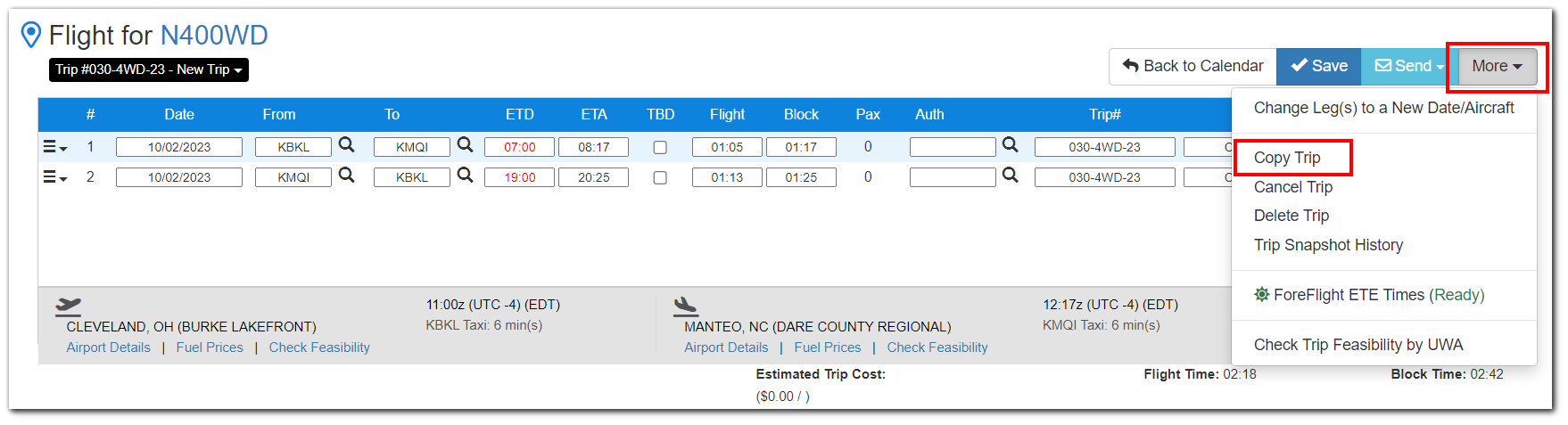Search arrival airport KMQI in leg 1
This screenshot has height=425, width=1568.
[x=465, y=145]
